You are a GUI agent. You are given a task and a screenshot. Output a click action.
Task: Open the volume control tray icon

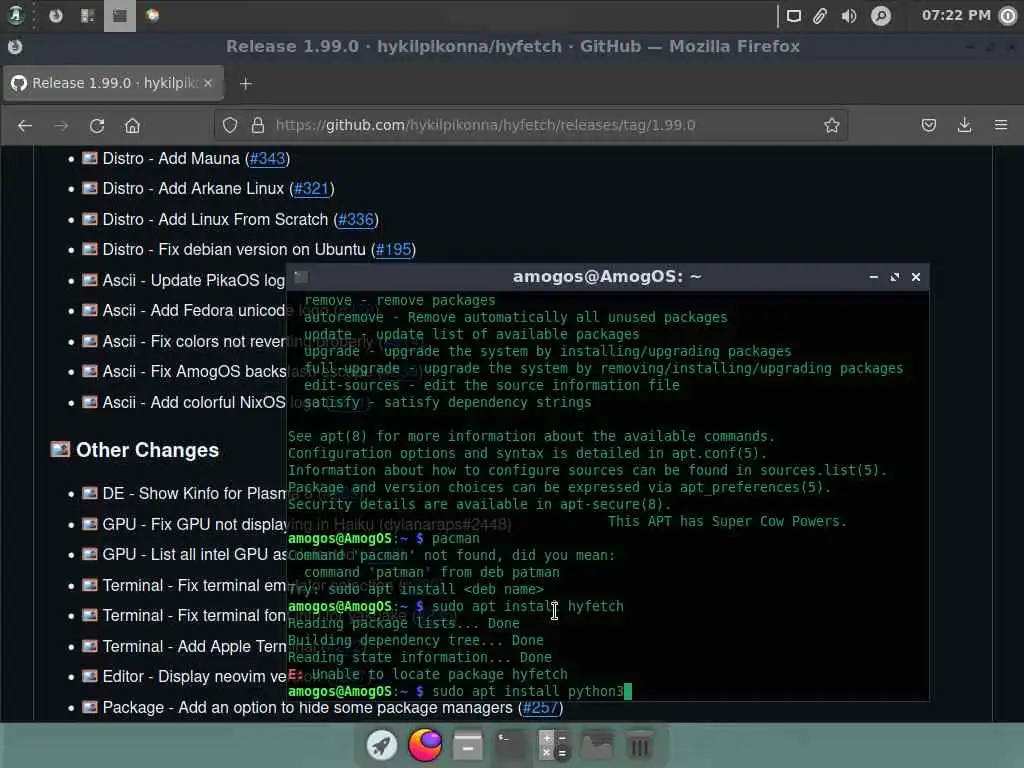pyautogui.click(x=849, y=16)
